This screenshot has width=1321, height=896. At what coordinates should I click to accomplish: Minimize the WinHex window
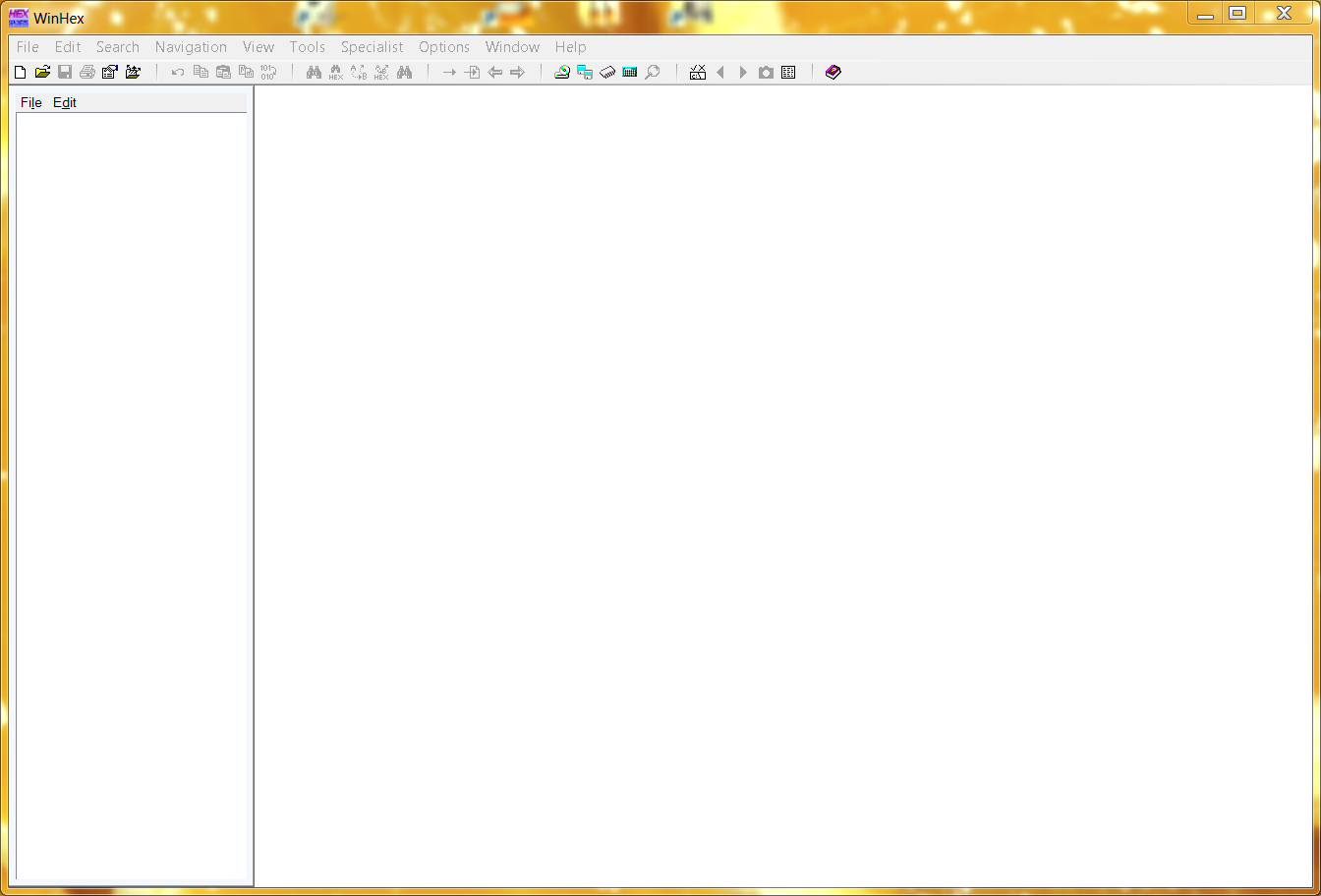(1205, 14)
